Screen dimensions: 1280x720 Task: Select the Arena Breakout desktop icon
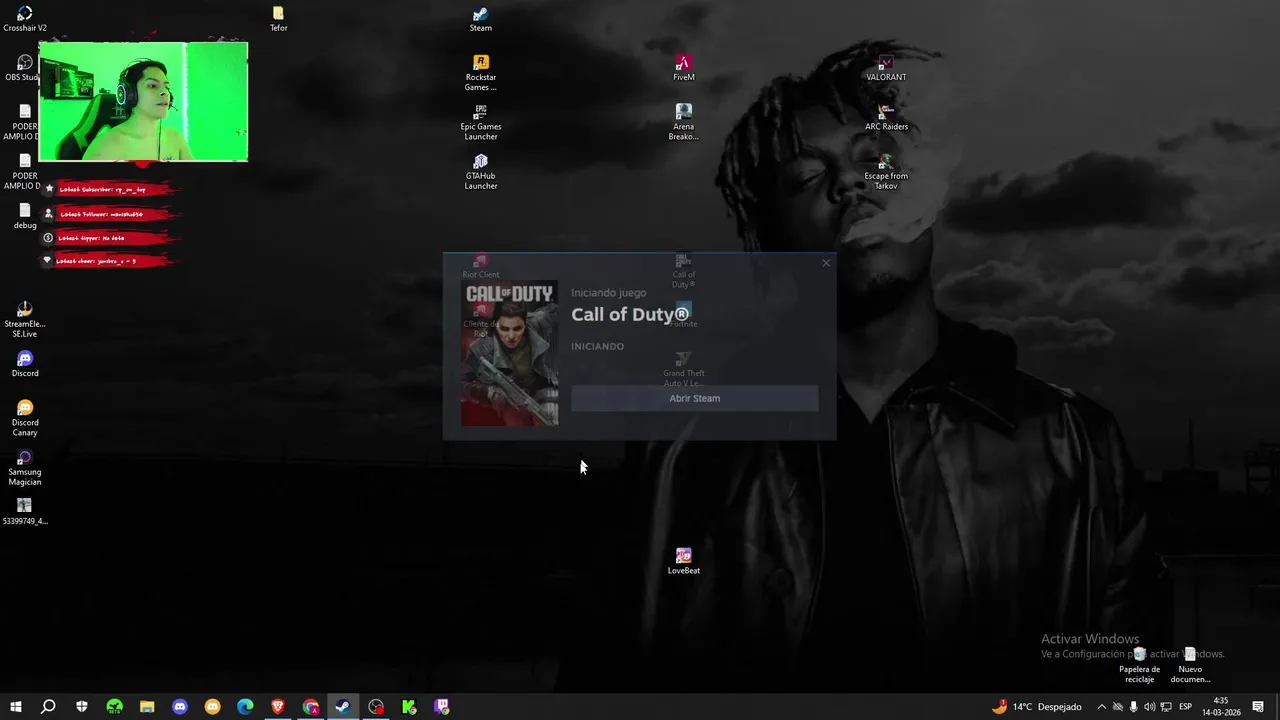[683, 122]
